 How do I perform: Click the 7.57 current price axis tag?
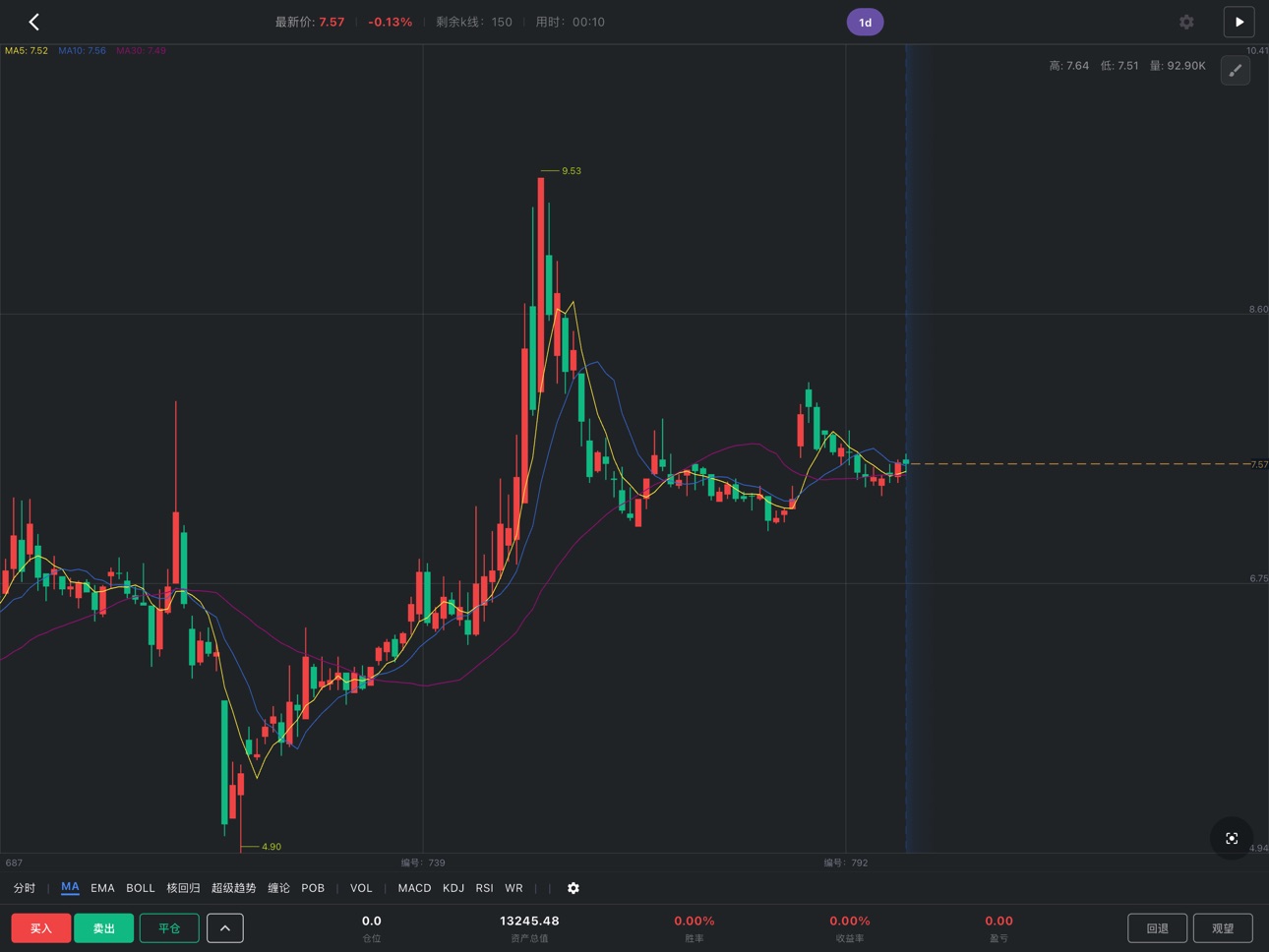[1259, 464]
